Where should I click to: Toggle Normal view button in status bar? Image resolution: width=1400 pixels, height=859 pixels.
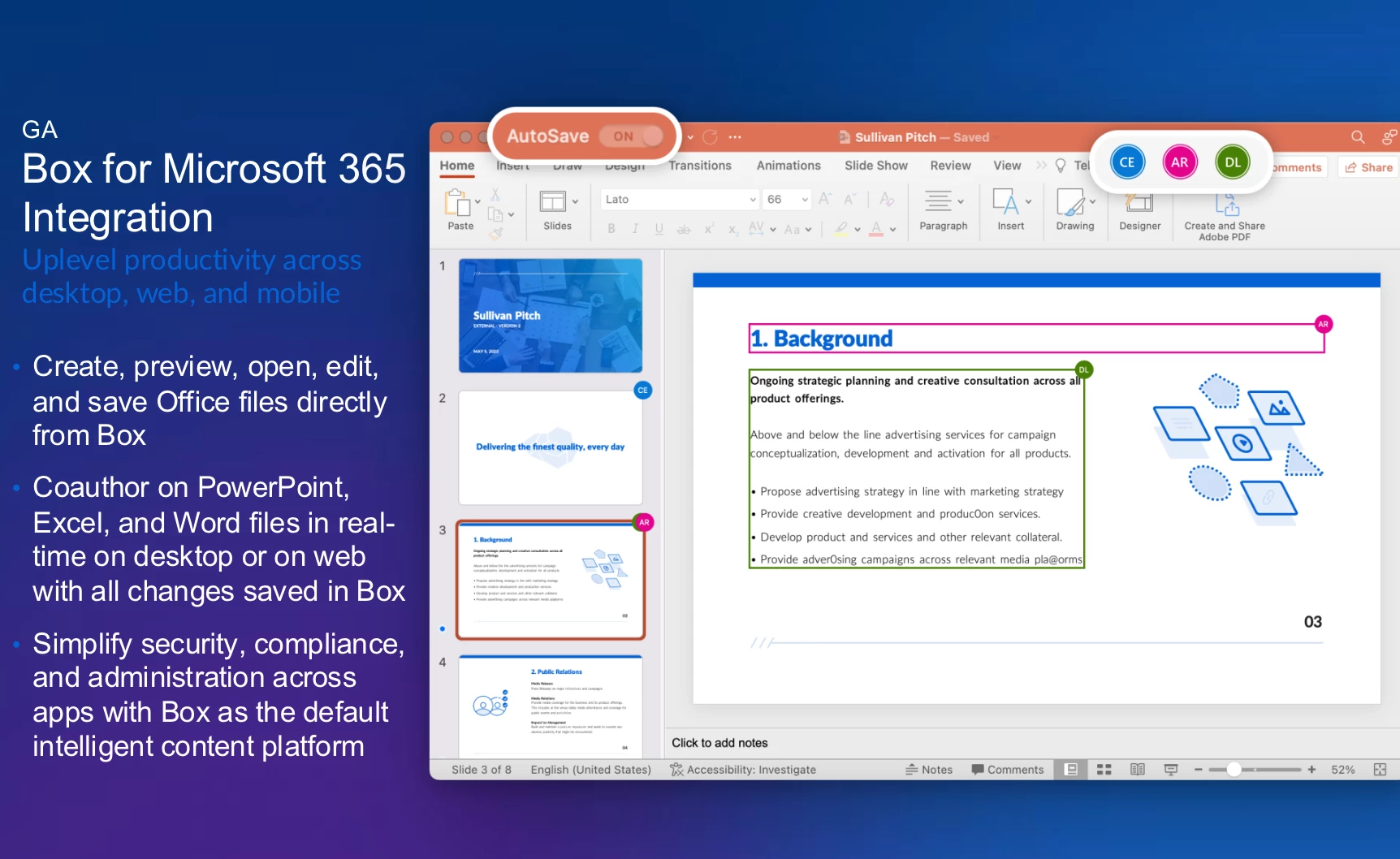point(1071,770)
